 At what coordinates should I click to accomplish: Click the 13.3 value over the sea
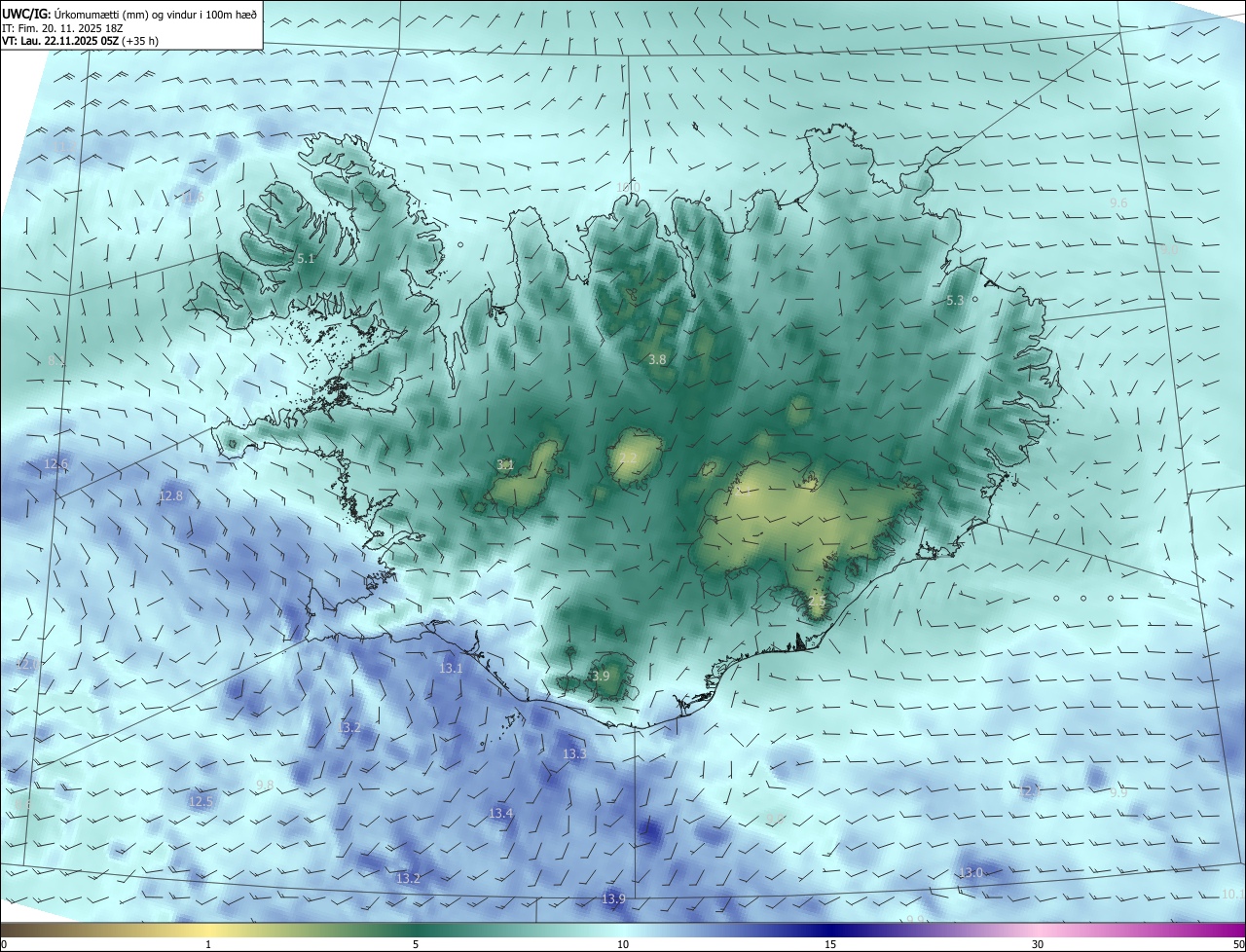pyautogui.click(x=574, y=754)
